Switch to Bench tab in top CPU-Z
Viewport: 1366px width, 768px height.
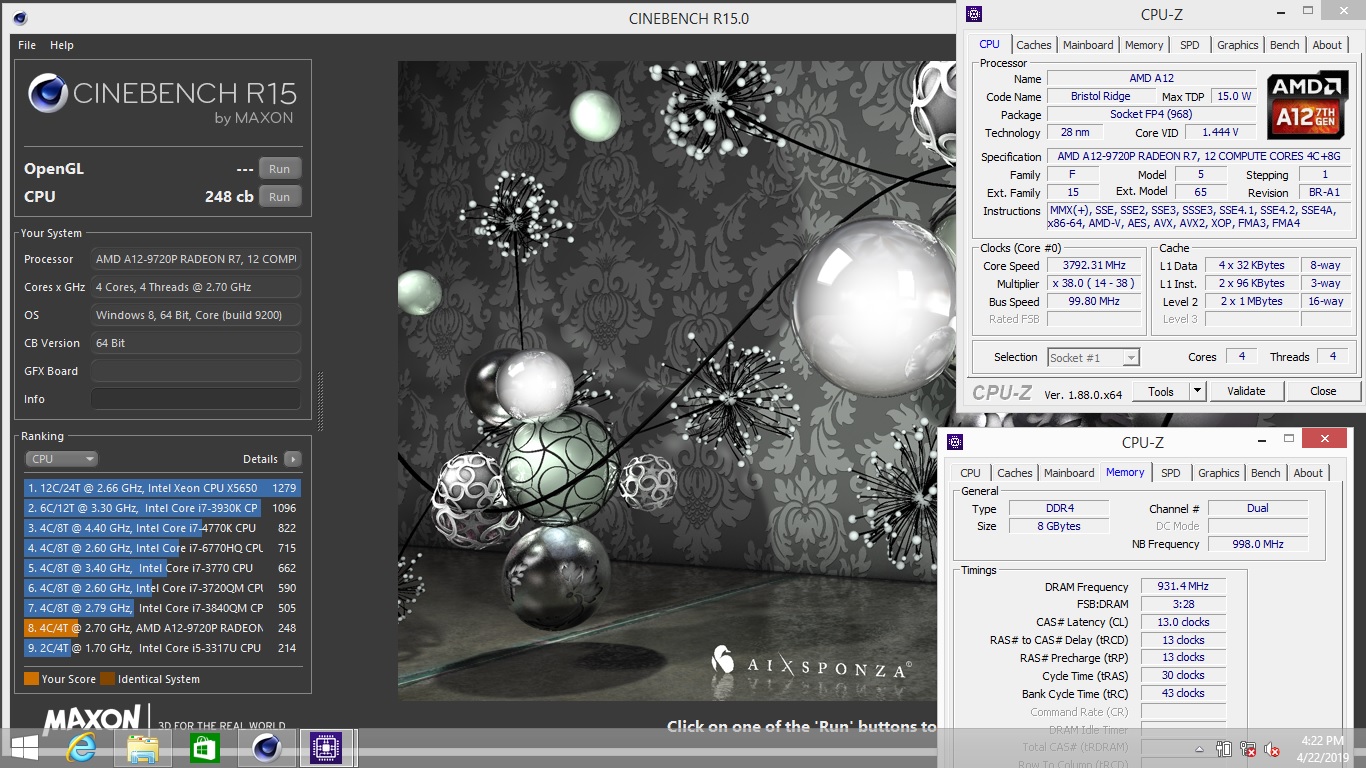click(1285, 45)
